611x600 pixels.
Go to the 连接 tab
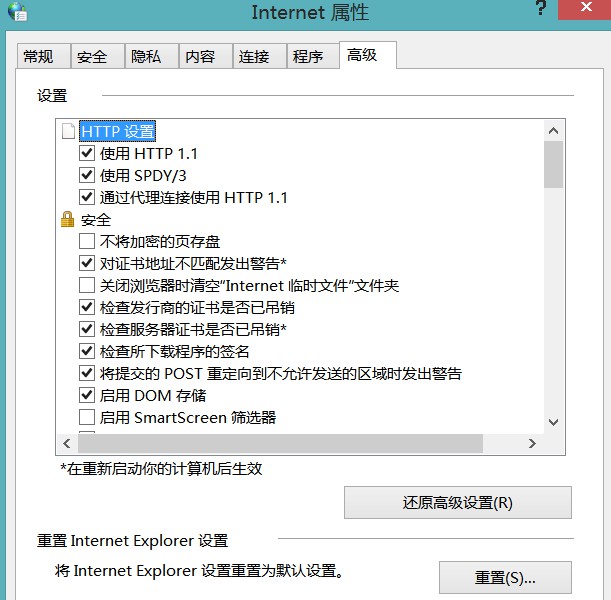coord(260,56)
